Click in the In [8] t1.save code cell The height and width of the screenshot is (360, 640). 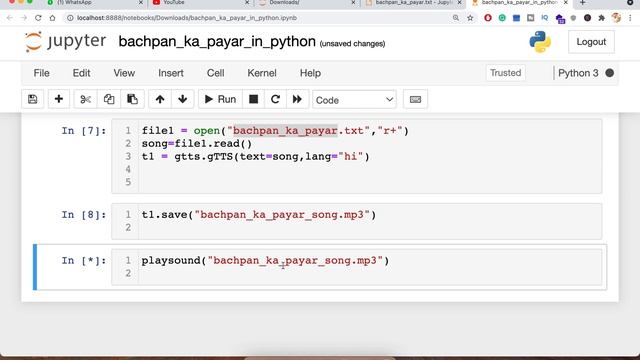(x=357, y=221)
